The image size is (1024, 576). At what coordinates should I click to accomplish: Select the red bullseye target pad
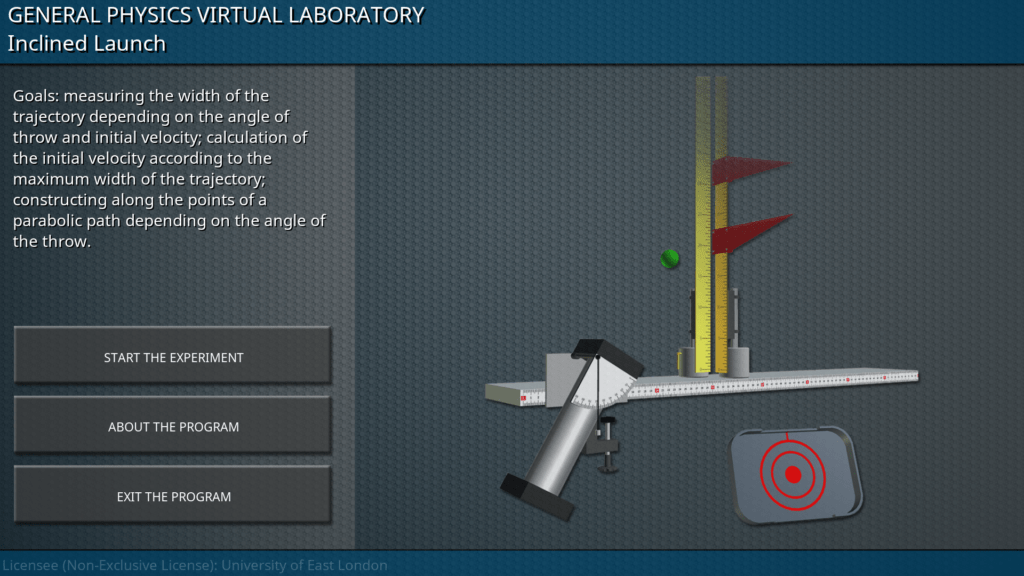coord(793,474)
